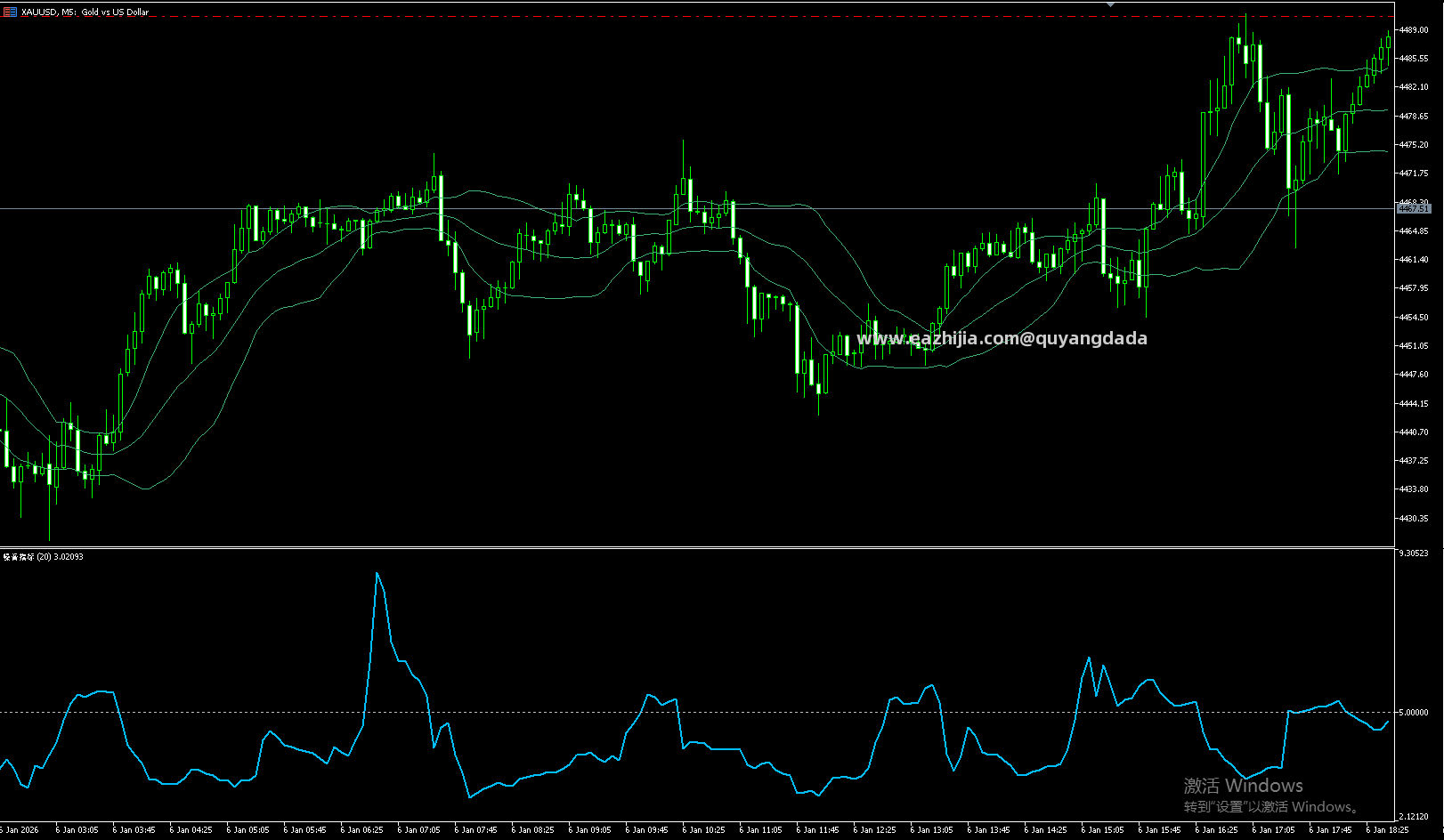The height and width of the screenshot is (840, 1444).
Task: Click the chart window icon beside XAUUSD
Action: point(10,12)
